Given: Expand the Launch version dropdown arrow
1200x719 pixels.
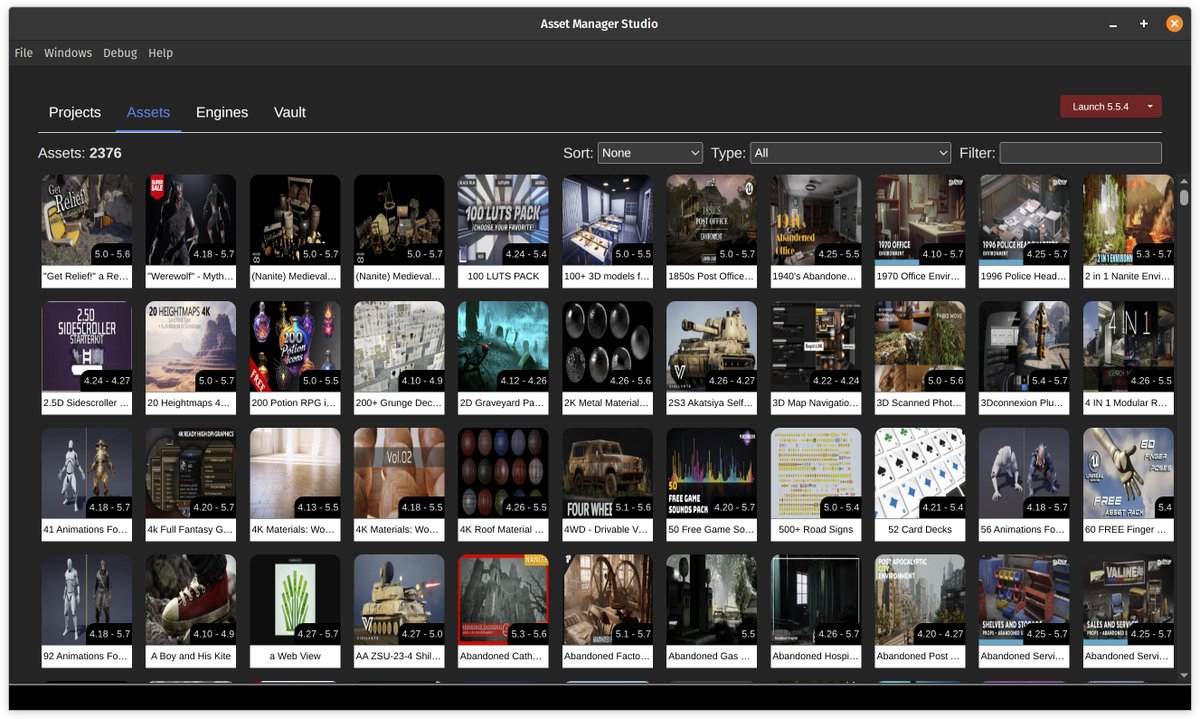Looking at the screenshot, I should (1151, 106).
